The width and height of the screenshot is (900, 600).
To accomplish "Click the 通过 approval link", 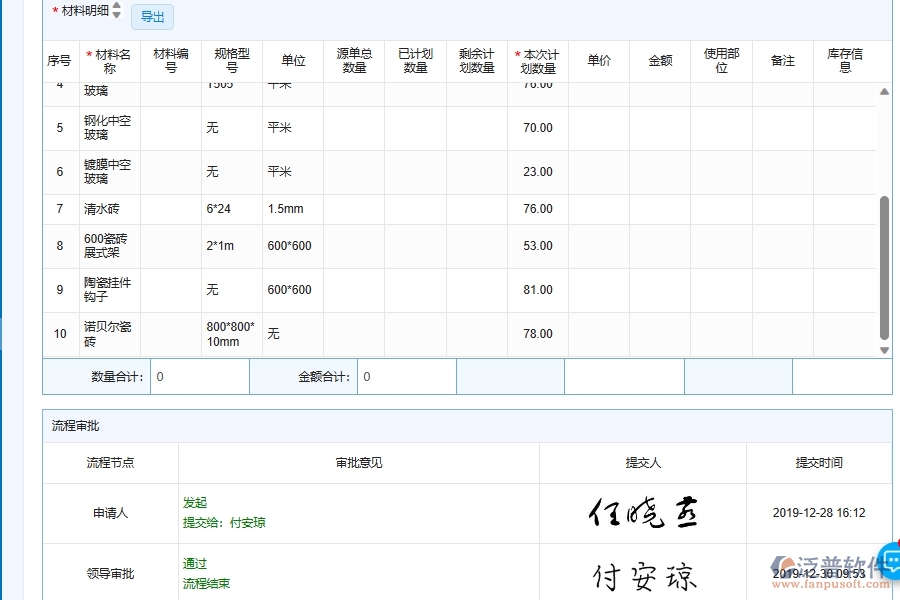I will click(x=194, y=563).
